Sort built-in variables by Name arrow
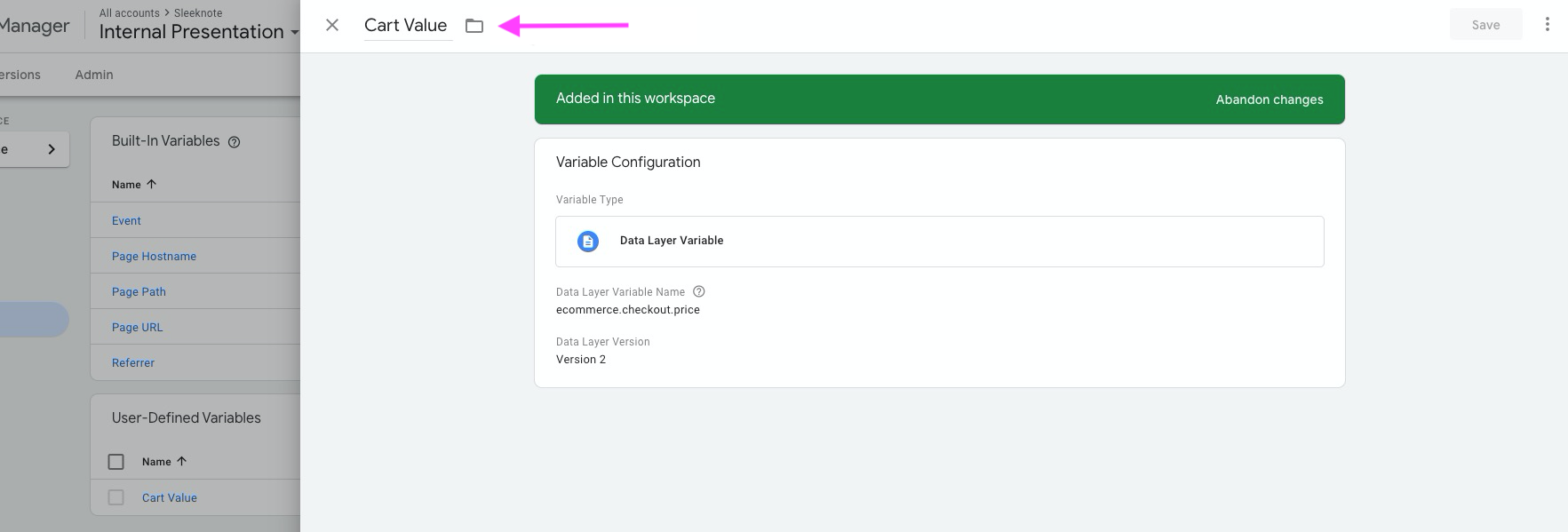 (x=152, y=184)
